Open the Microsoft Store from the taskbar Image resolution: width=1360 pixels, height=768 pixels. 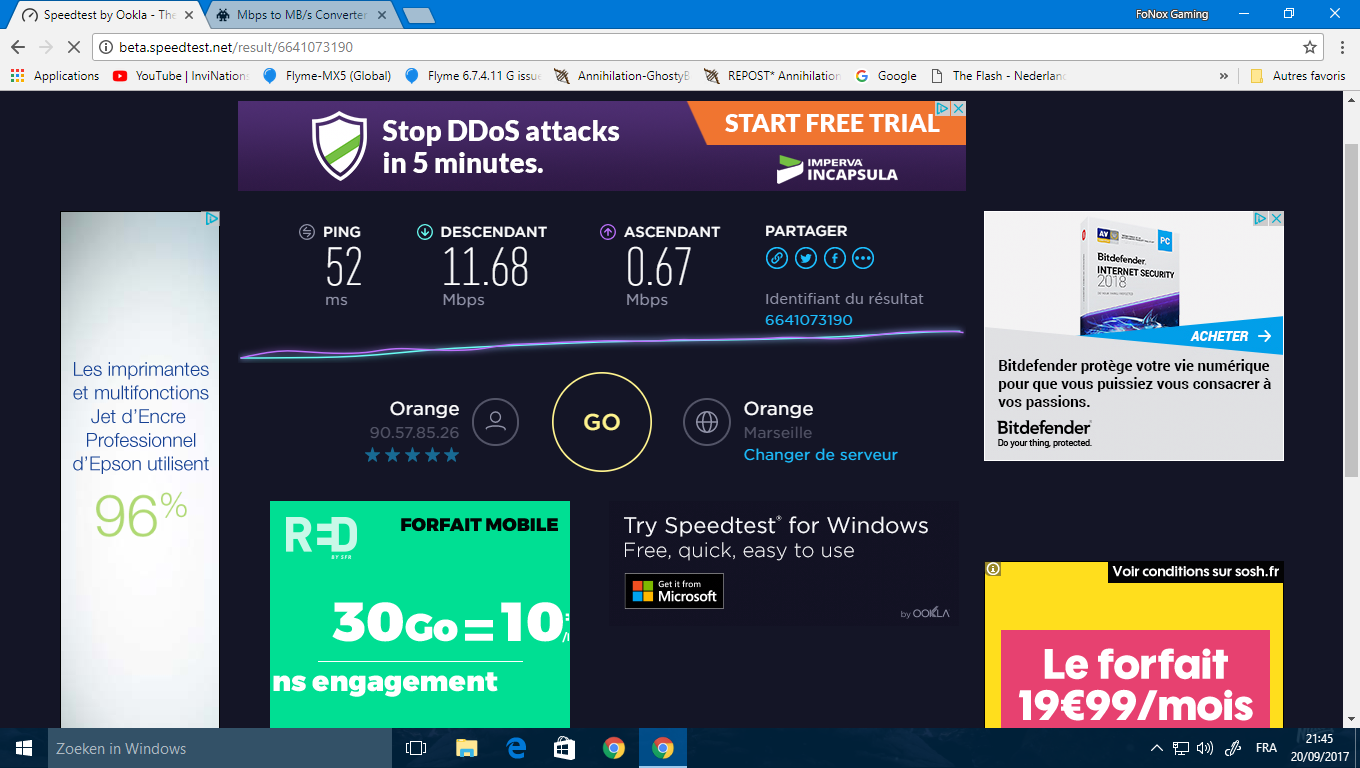pos(564,748)
